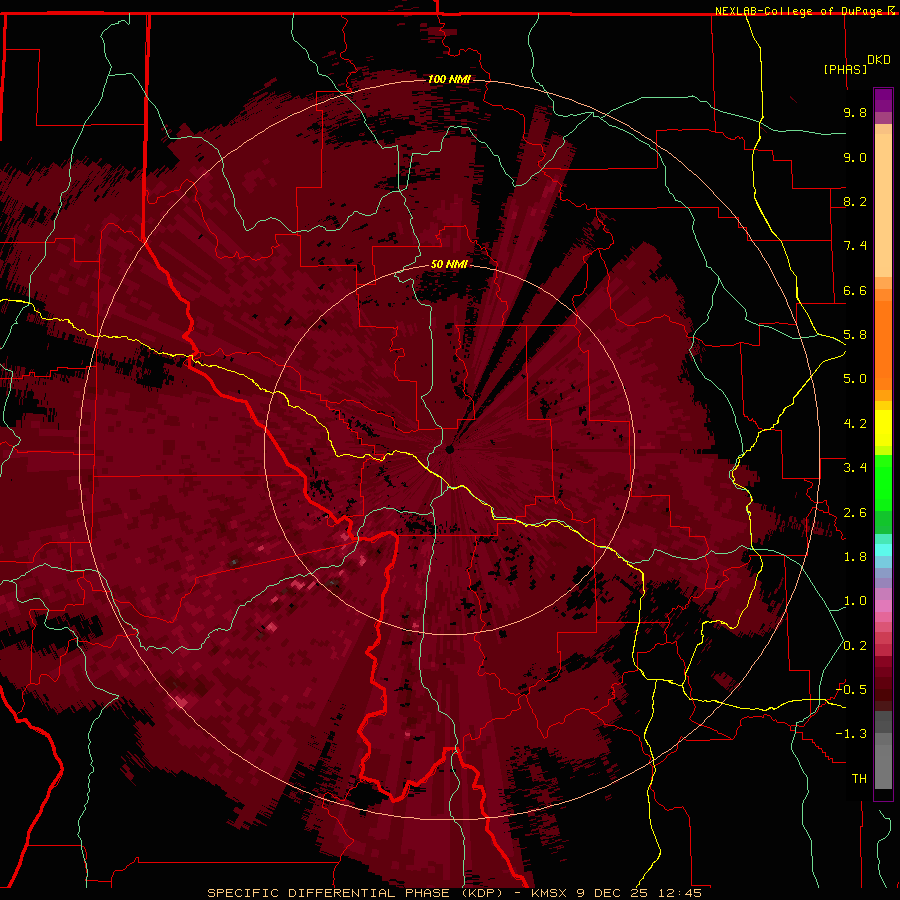Click the KMSX station identifier in caption
This screenshot has height=900, width=900.
pyautogui.click(x=549, y=893)
